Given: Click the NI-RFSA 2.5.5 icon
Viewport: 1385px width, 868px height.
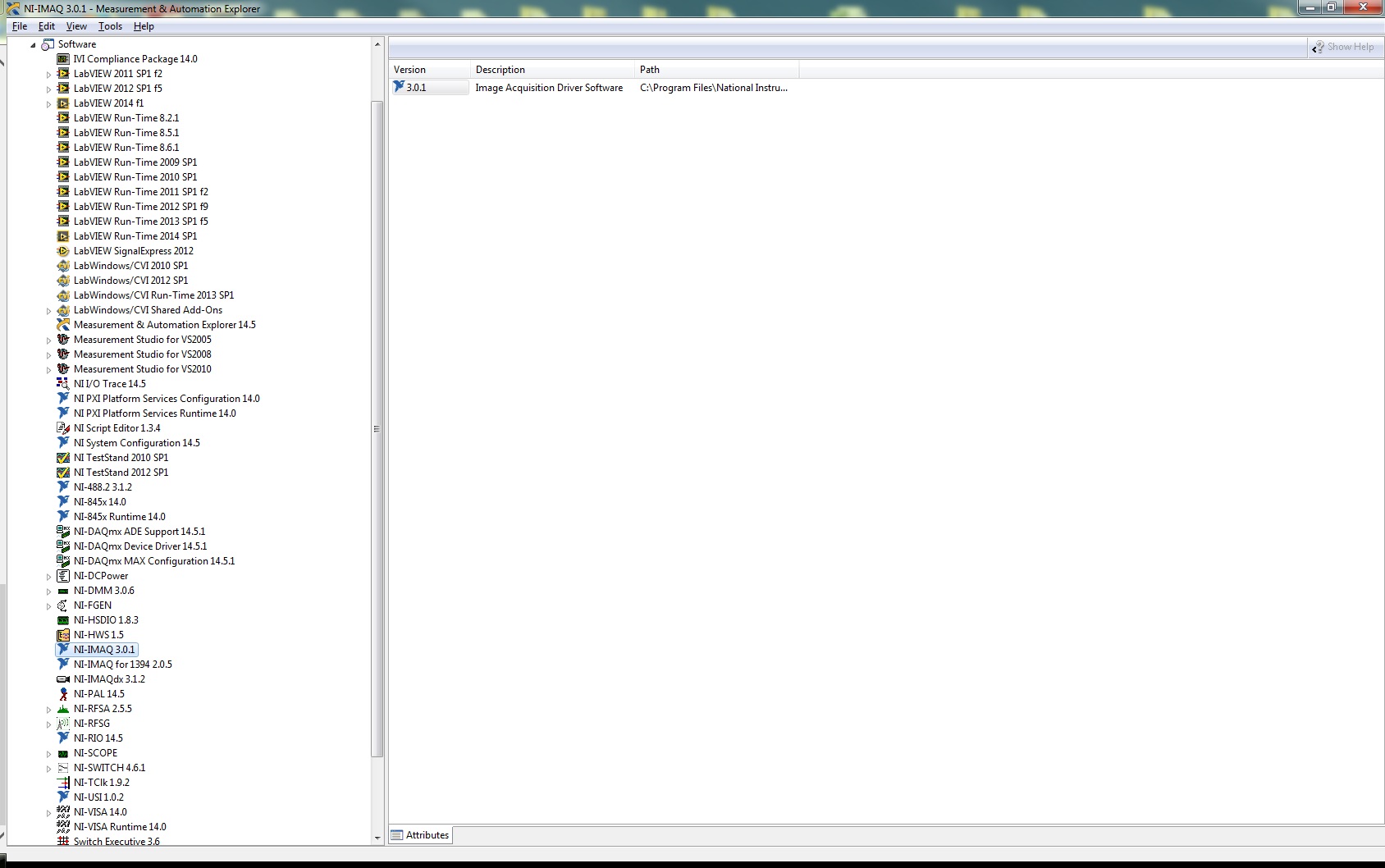Looking at the screenshot, I should click(x=63, y=709).
